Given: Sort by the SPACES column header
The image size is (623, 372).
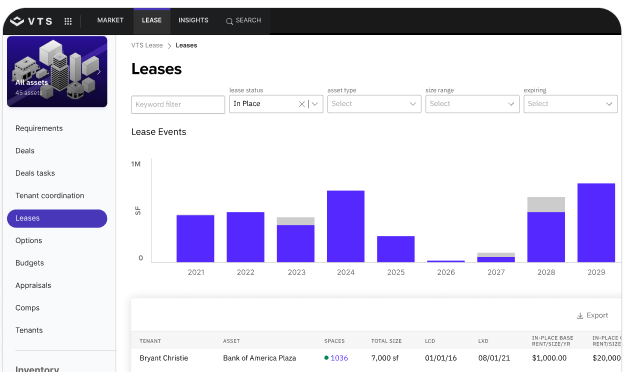Looking at the screenshot, I should [335, 341].
